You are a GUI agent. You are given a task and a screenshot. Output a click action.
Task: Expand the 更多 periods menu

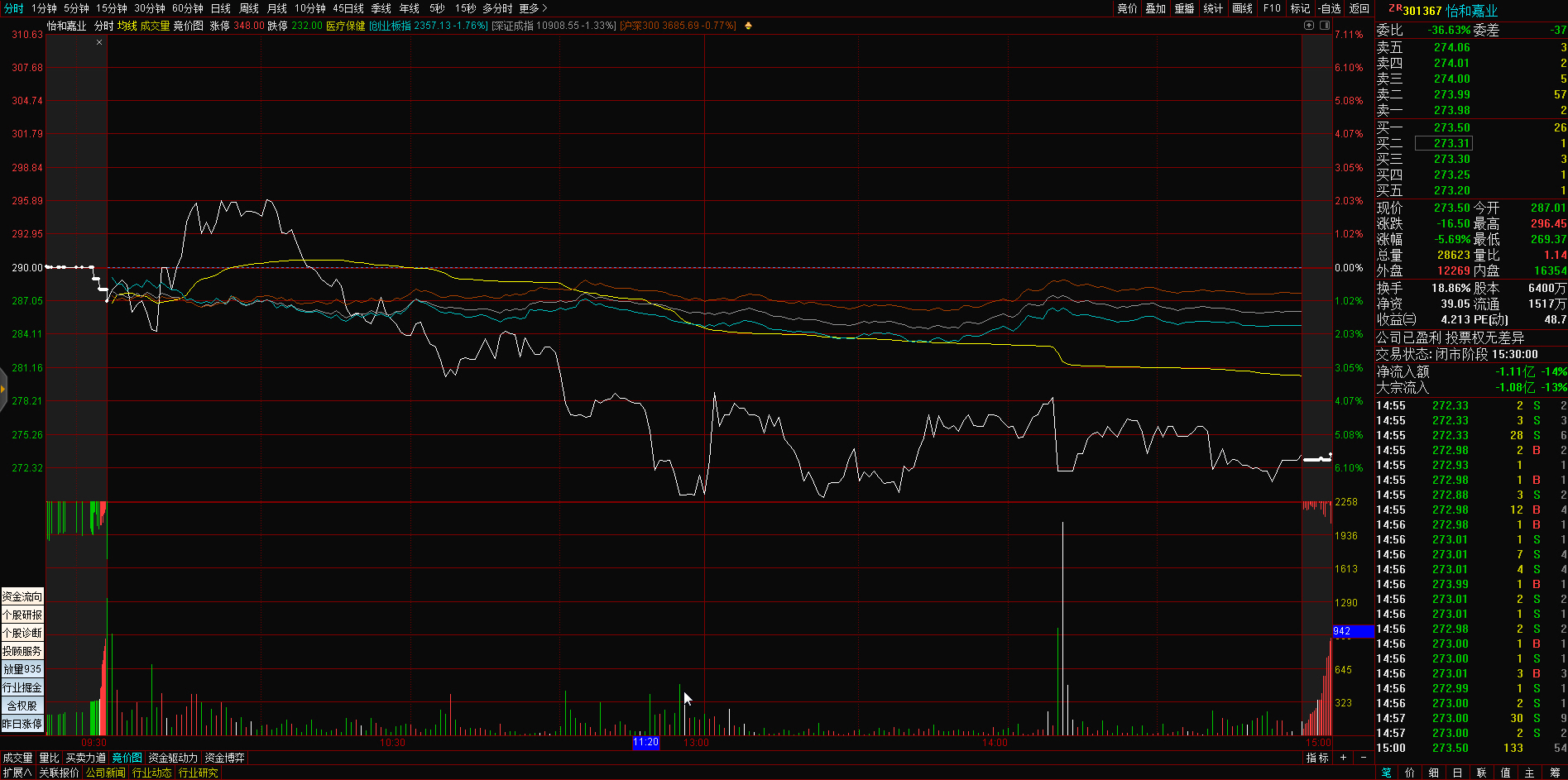click(x=533, y=8)
